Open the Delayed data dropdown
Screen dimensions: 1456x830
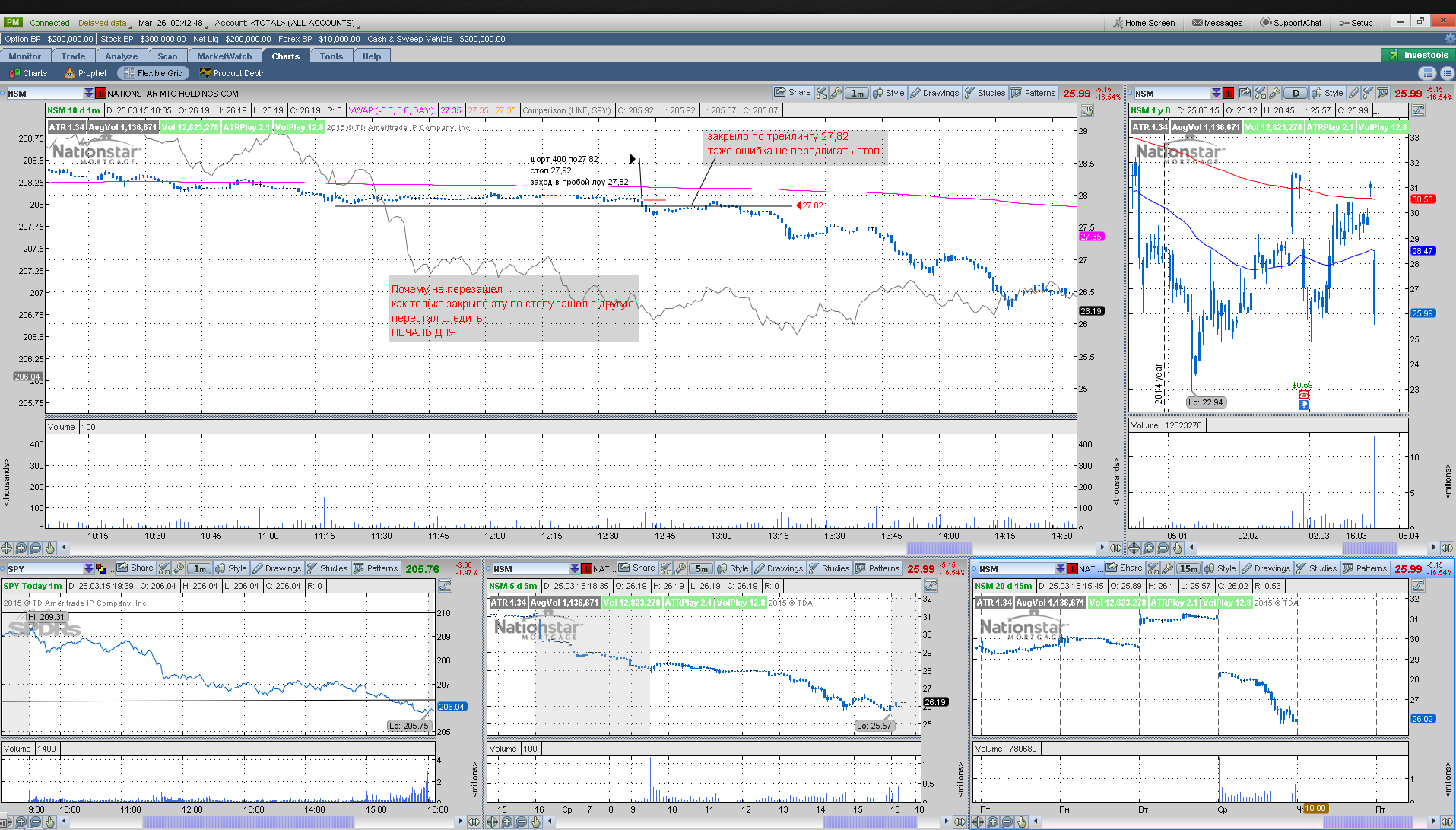[105, 23]
